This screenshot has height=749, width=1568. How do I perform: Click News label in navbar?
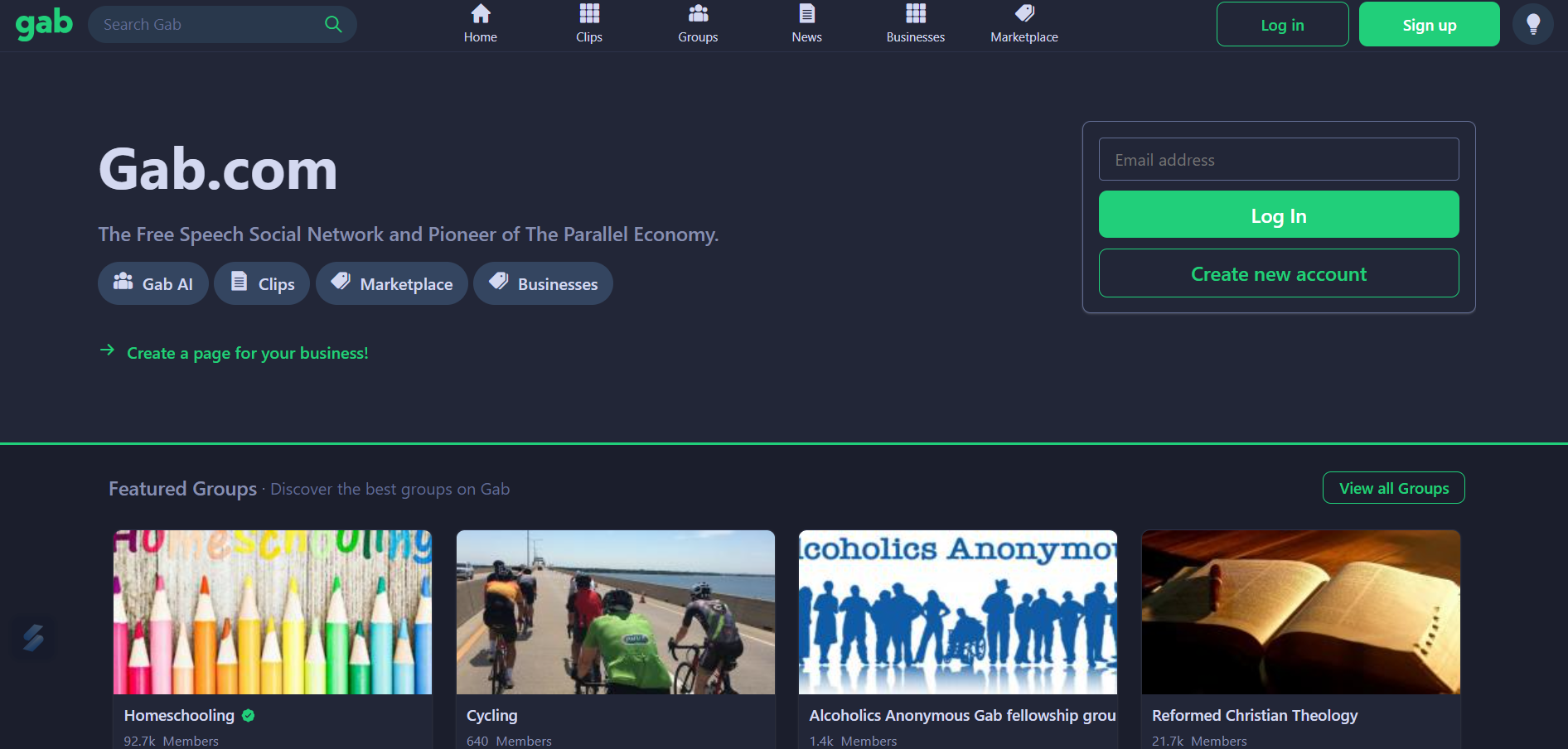[x=807, y=37]
